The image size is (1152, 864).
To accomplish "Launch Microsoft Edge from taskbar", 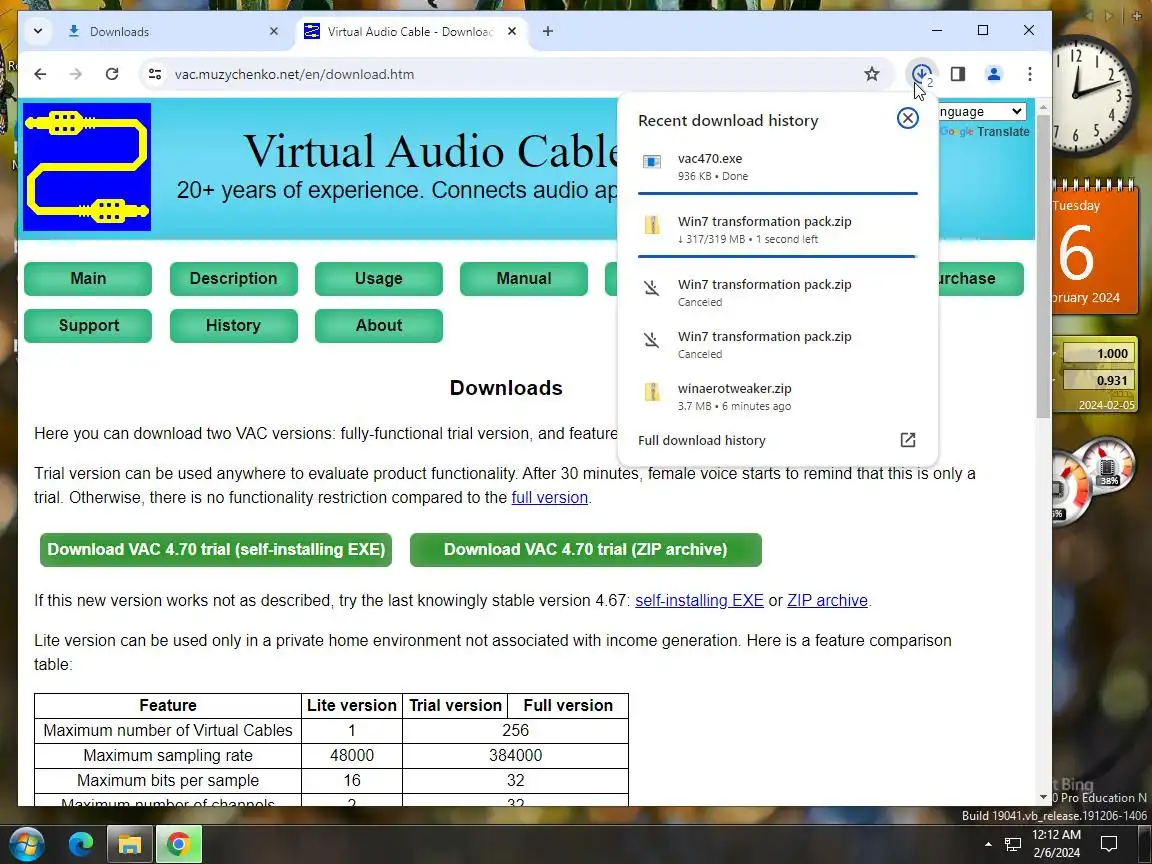I will [81, 844].
